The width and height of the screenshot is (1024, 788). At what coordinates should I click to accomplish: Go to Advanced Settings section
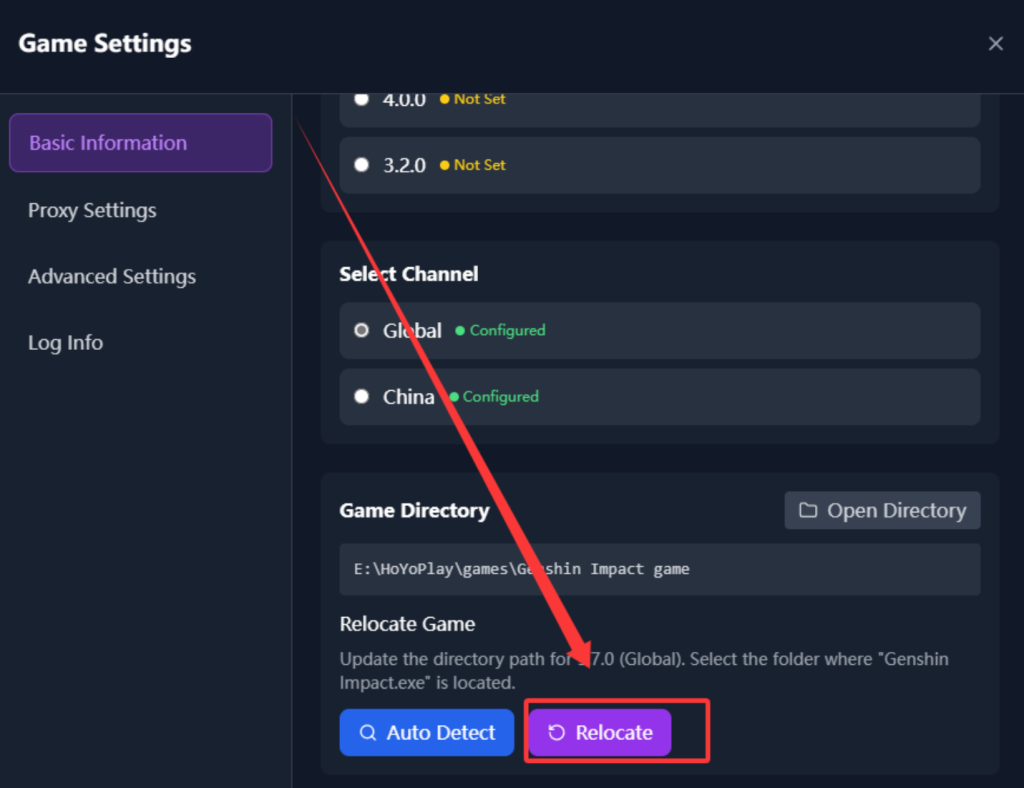point(112,277)
